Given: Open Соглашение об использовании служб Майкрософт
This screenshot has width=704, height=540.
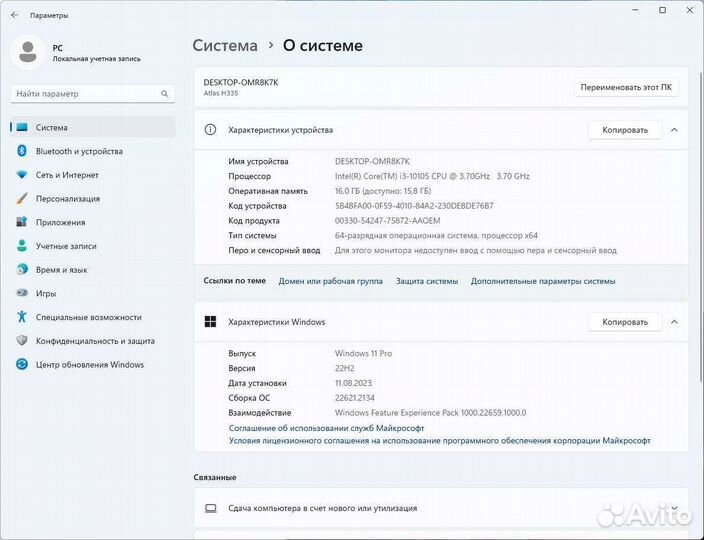Looking at the screenshot, I should tap(326, 428).
